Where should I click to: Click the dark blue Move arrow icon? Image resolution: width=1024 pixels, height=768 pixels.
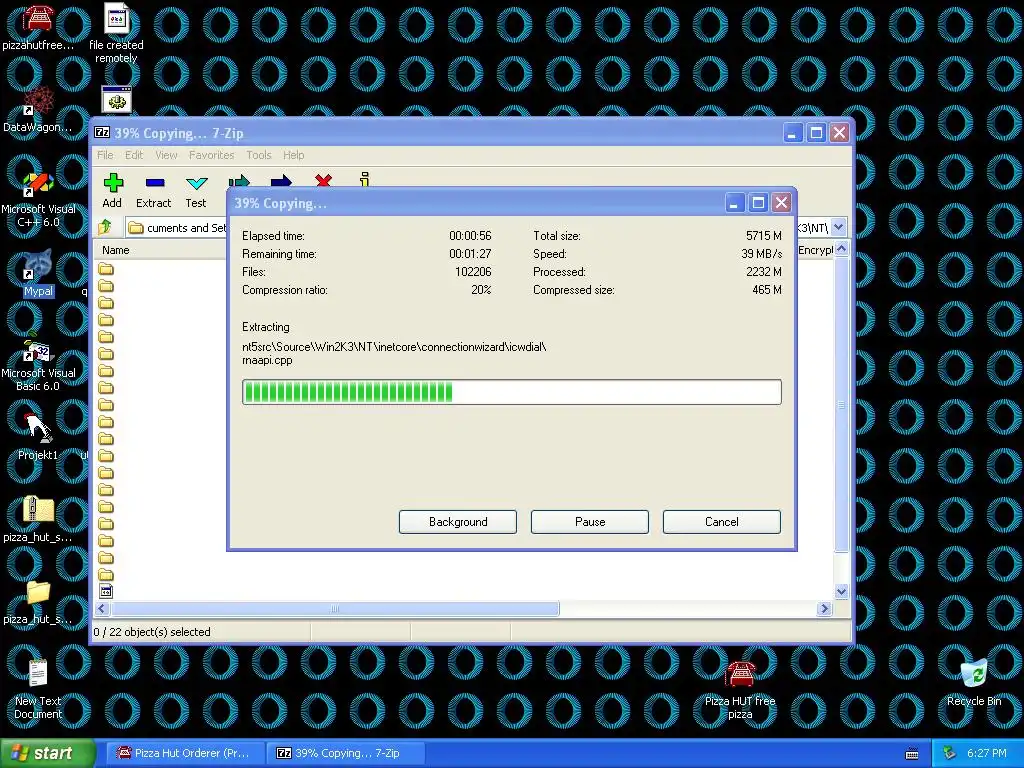click(x=281, y=180)
